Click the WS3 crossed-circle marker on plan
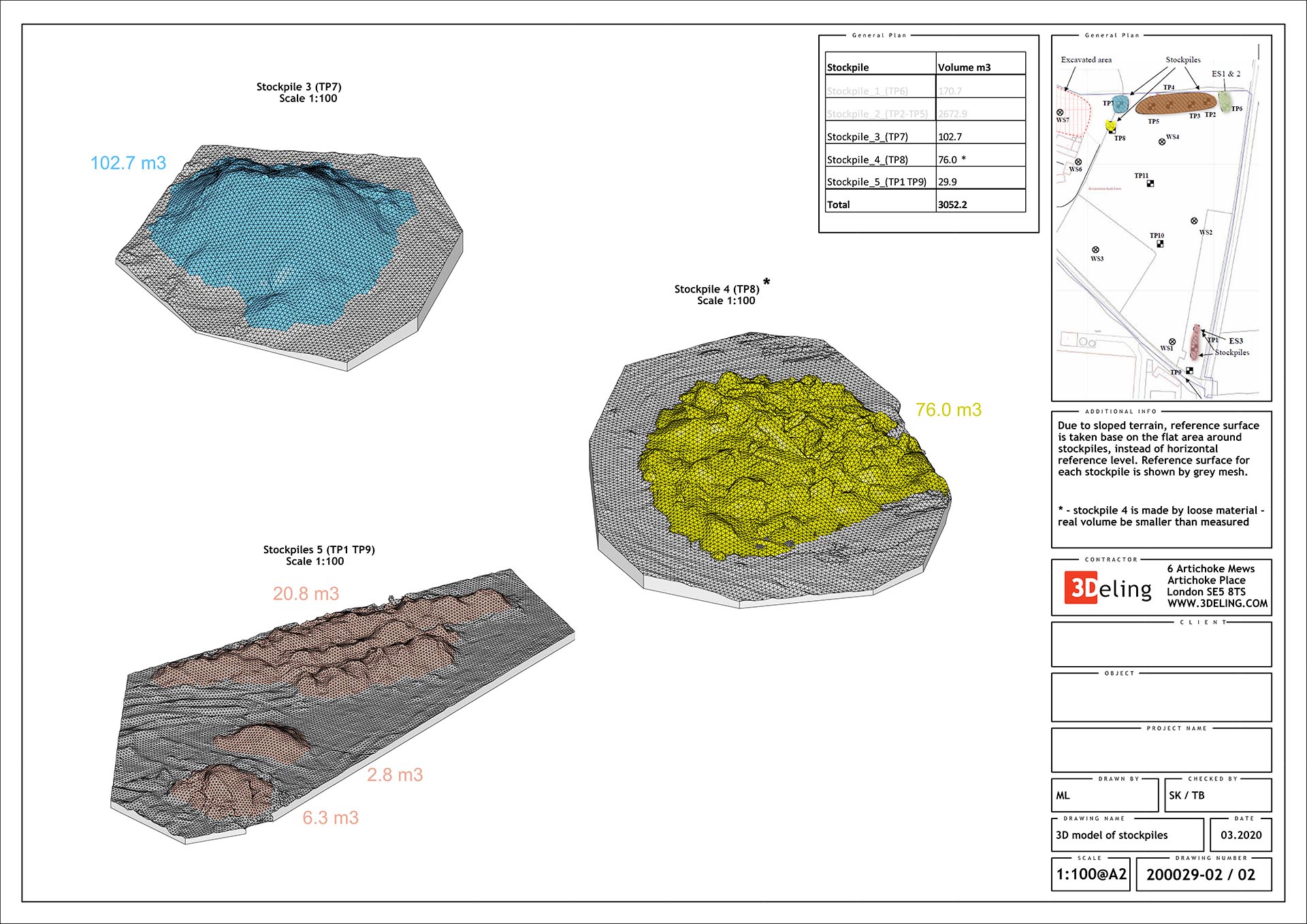Screen dimensions: 1307x924 (1095, 250)
